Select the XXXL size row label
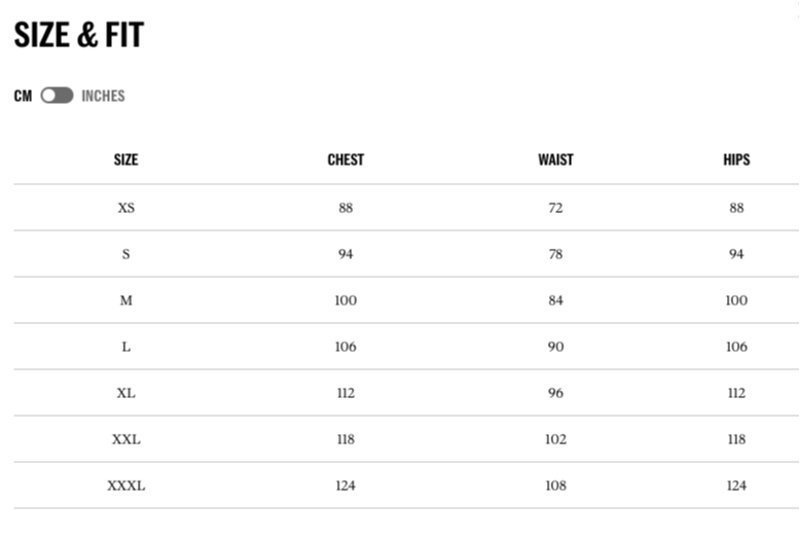800x538 pixels. [x=126, y=486]
